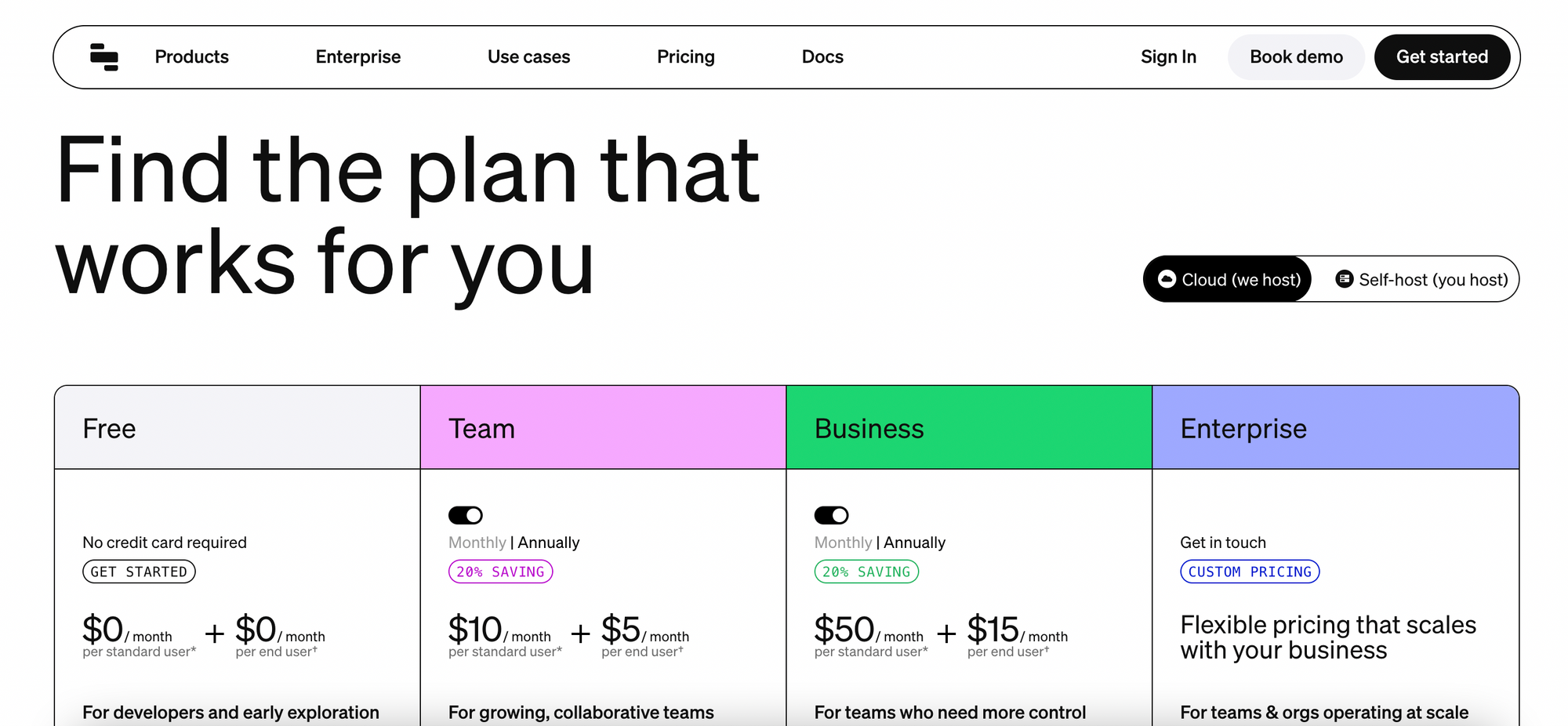Select Cloud (we host) option
Screen dimensions: 1568x726
point(1229,279)
